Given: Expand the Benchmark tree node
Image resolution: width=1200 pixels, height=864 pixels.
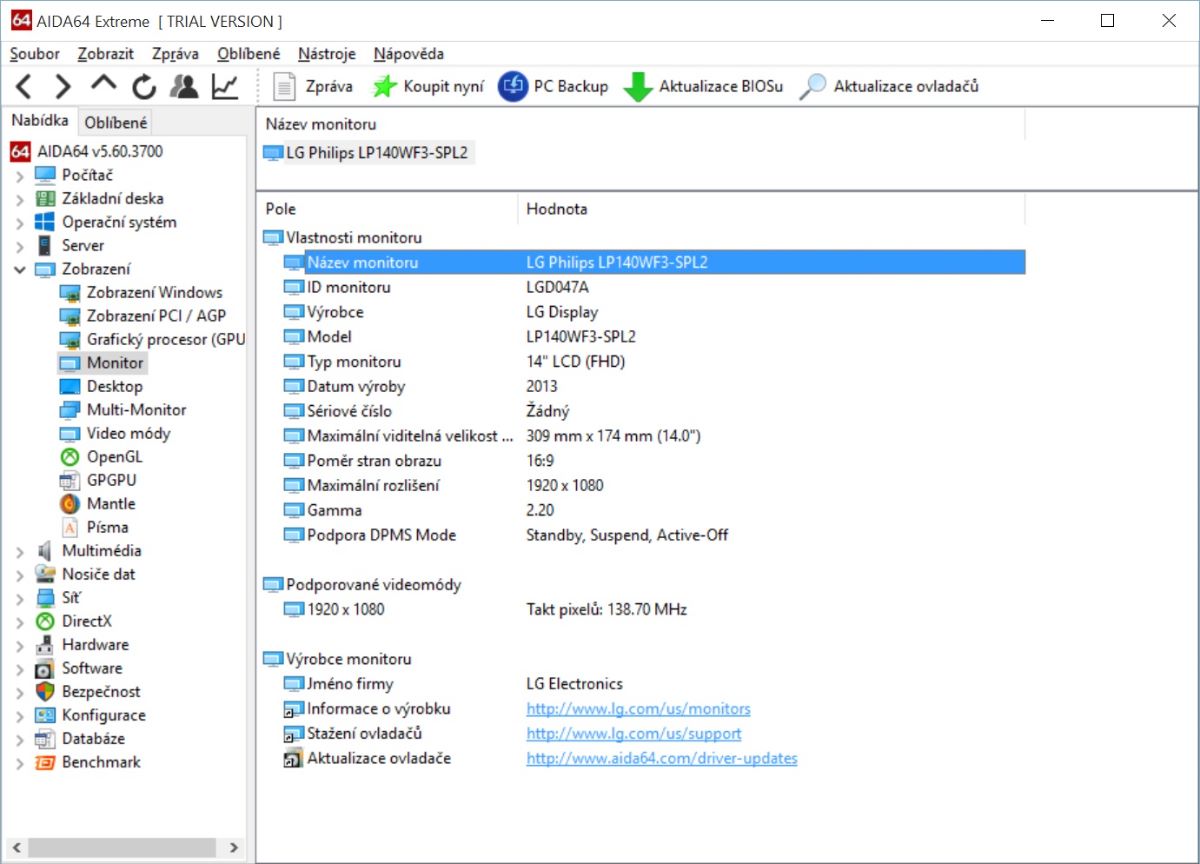Looking at the screenshot, I should pyautogui.click(x=20, y=763).
